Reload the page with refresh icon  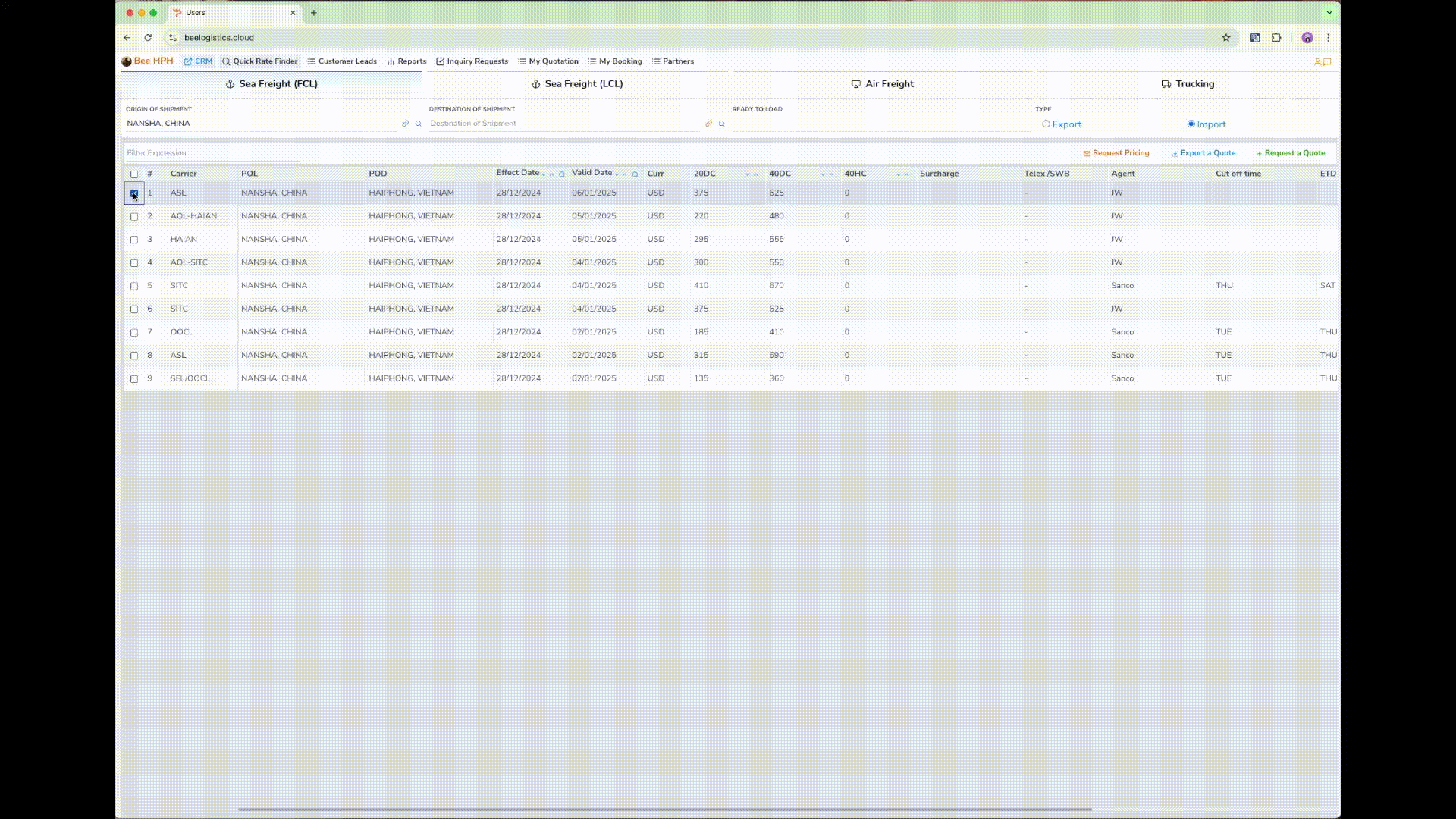coord(148,38)
